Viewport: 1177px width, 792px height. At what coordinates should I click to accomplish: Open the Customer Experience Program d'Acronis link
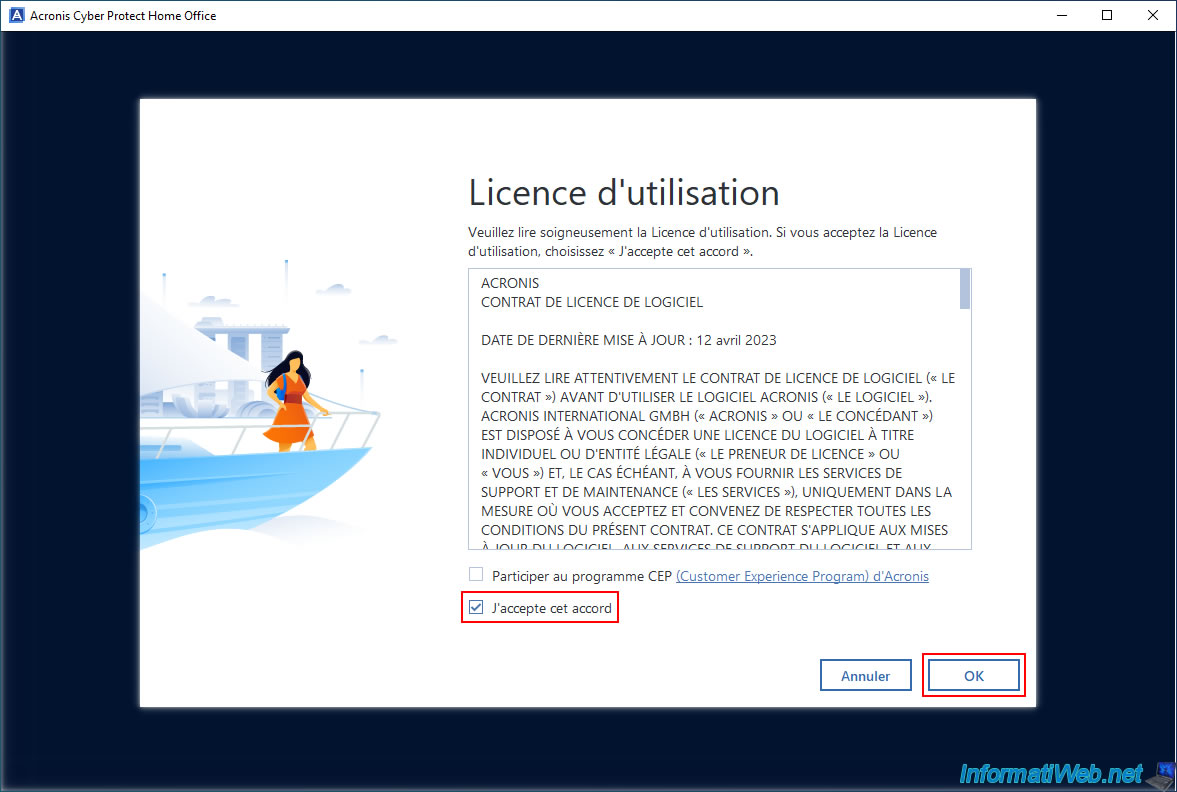(802, 576)
